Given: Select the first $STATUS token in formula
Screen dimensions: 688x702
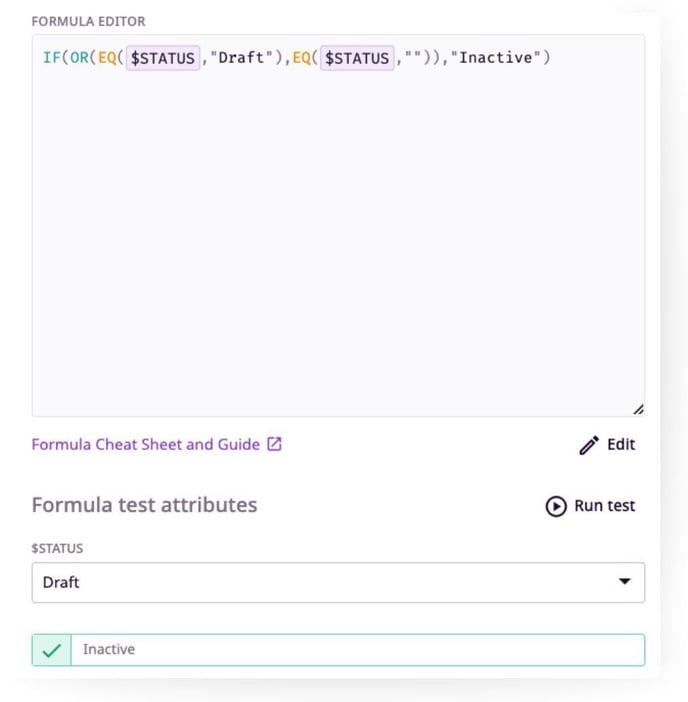Looking at the screenshot, I should point(163,58).
